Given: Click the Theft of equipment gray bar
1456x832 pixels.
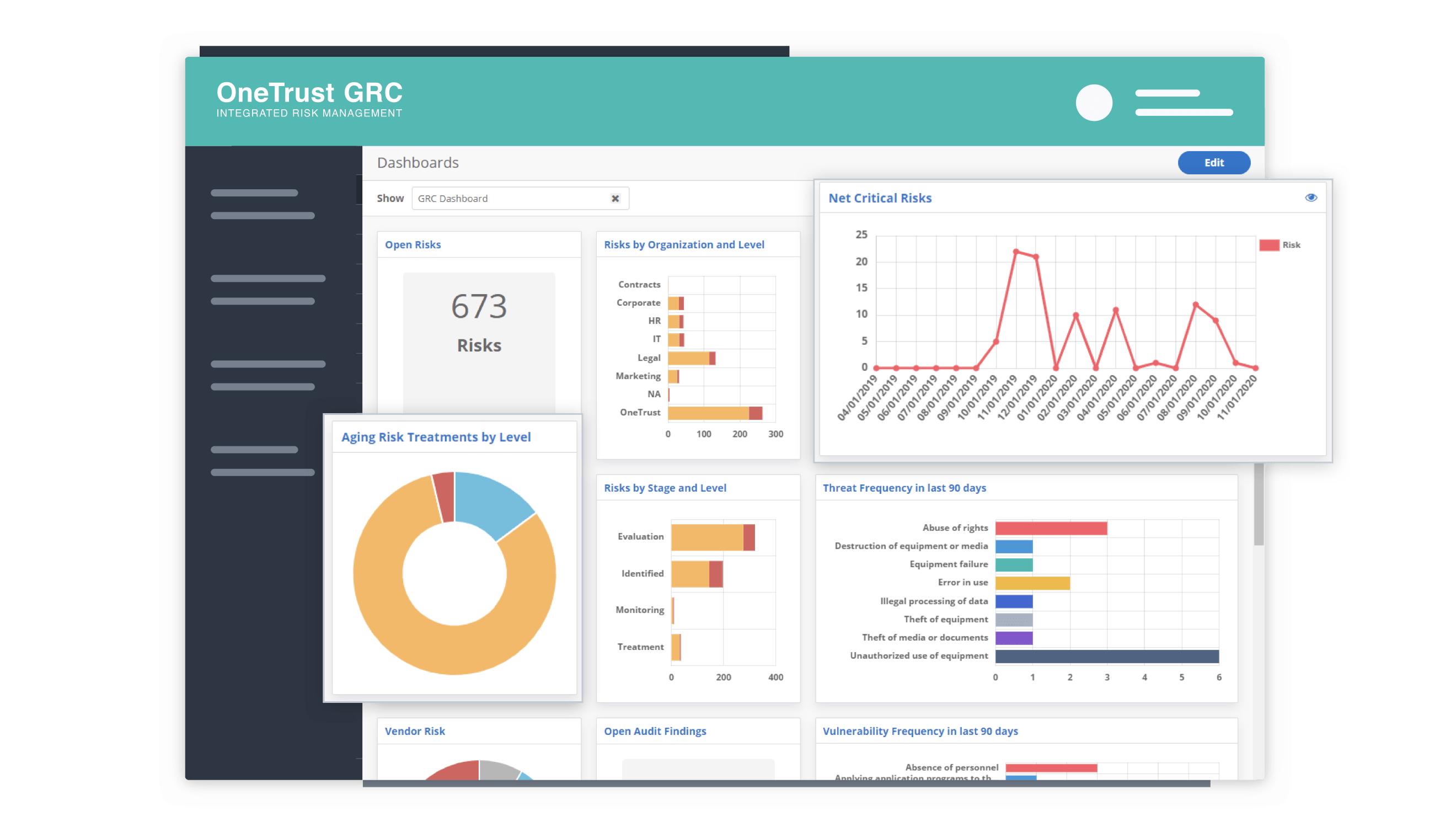Looking at the screenshot, I should pyautogui.click(x=1013, y=620).
